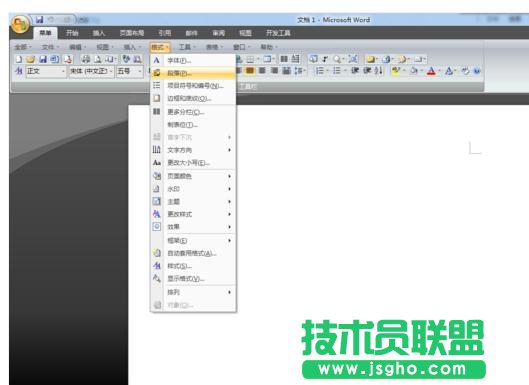Click the Print Preview icon
Viewport: 529px width, 385px height.
(98, 59)
